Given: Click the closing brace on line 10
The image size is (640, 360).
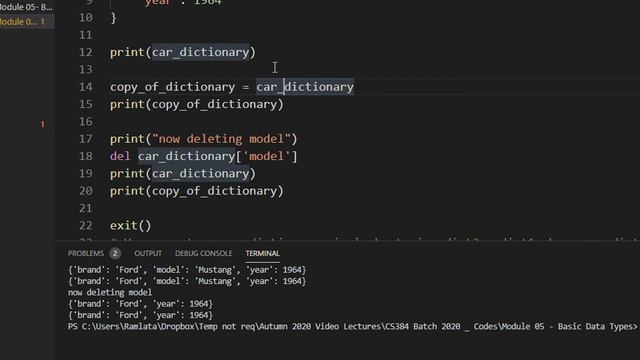Looking at the screenshot, I should 113,18.
